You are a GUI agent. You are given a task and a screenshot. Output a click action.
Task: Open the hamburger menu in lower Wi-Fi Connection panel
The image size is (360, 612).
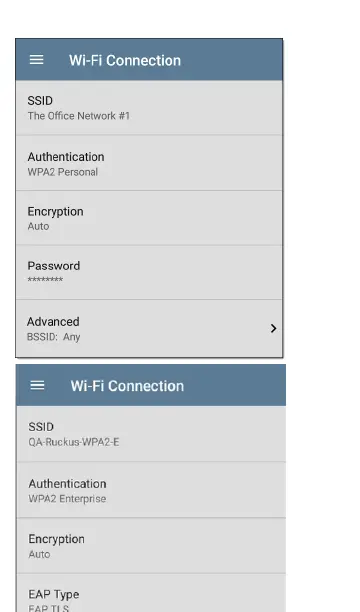click(37, 385)
